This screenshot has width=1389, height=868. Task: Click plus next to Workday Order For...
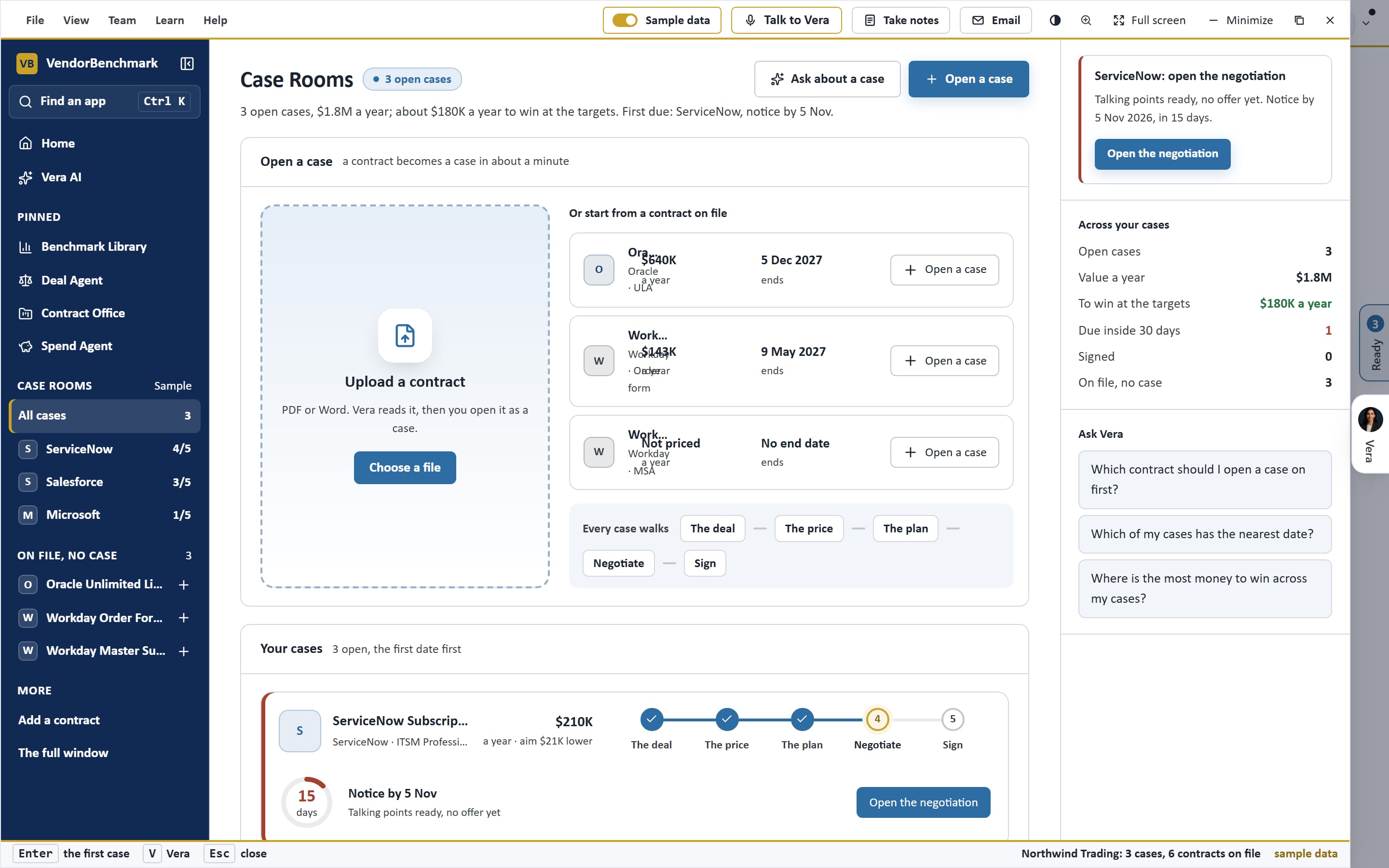click(x=184, y=618)
